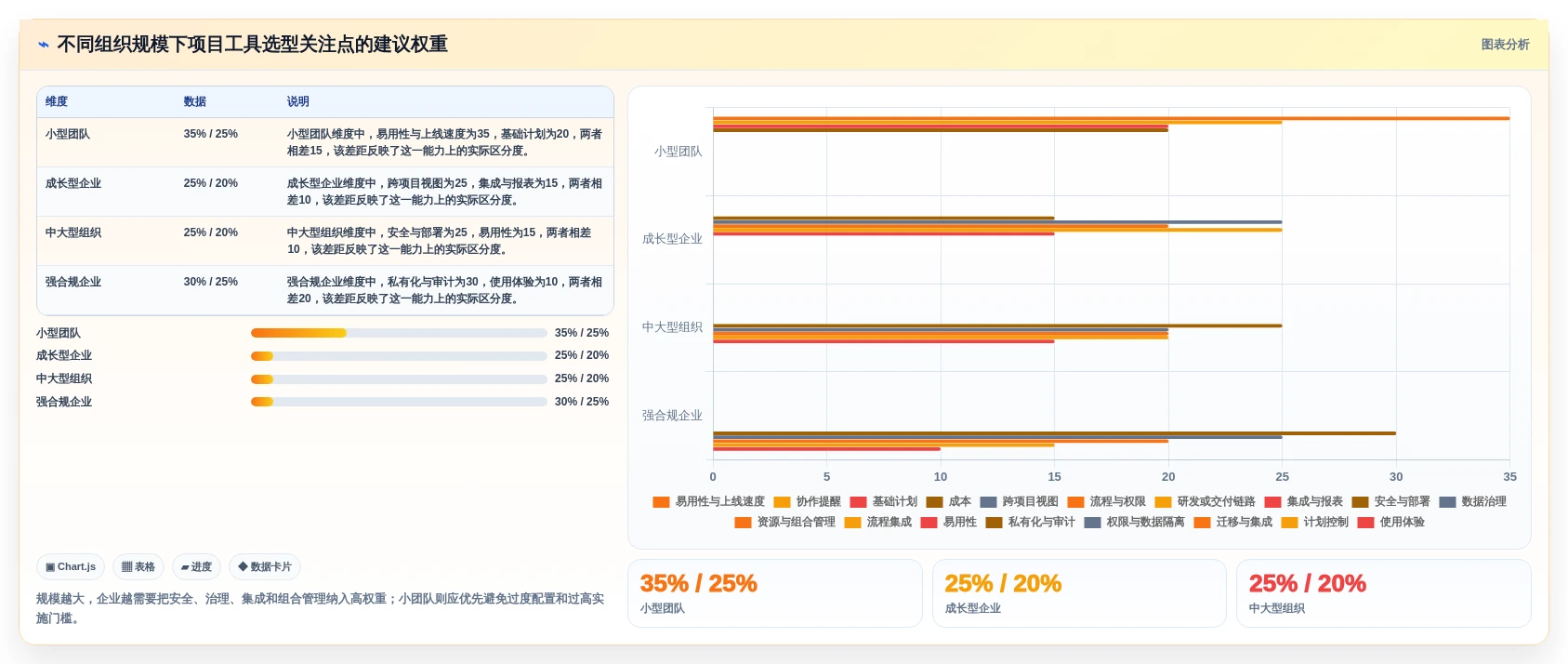Toggle the 跨项目视图 legend series
Image resolution: width=1568 pixels, height=664 pixels.
1020,501
